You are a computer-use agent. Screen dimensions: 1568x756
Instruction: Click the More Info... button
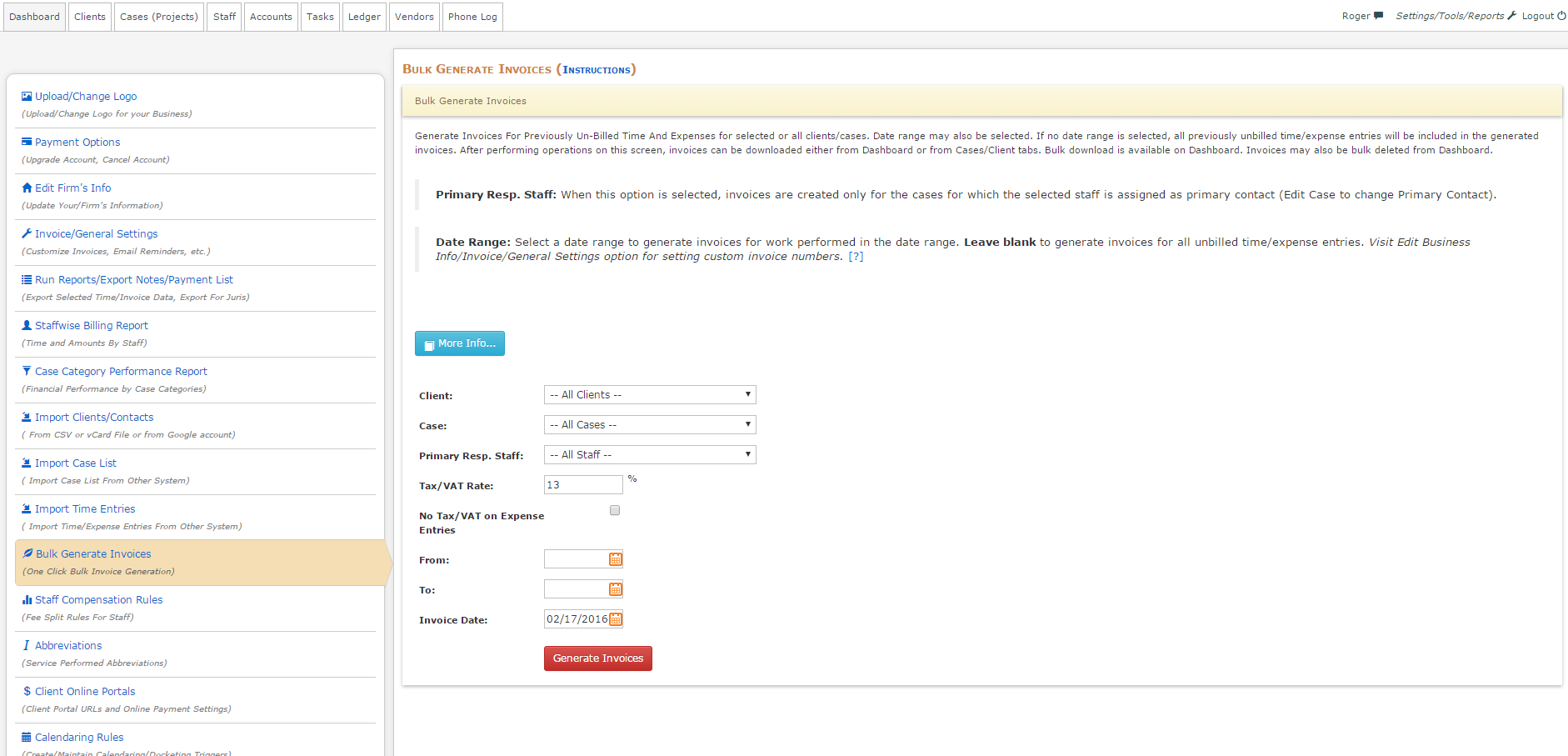(x=460, y=343)
